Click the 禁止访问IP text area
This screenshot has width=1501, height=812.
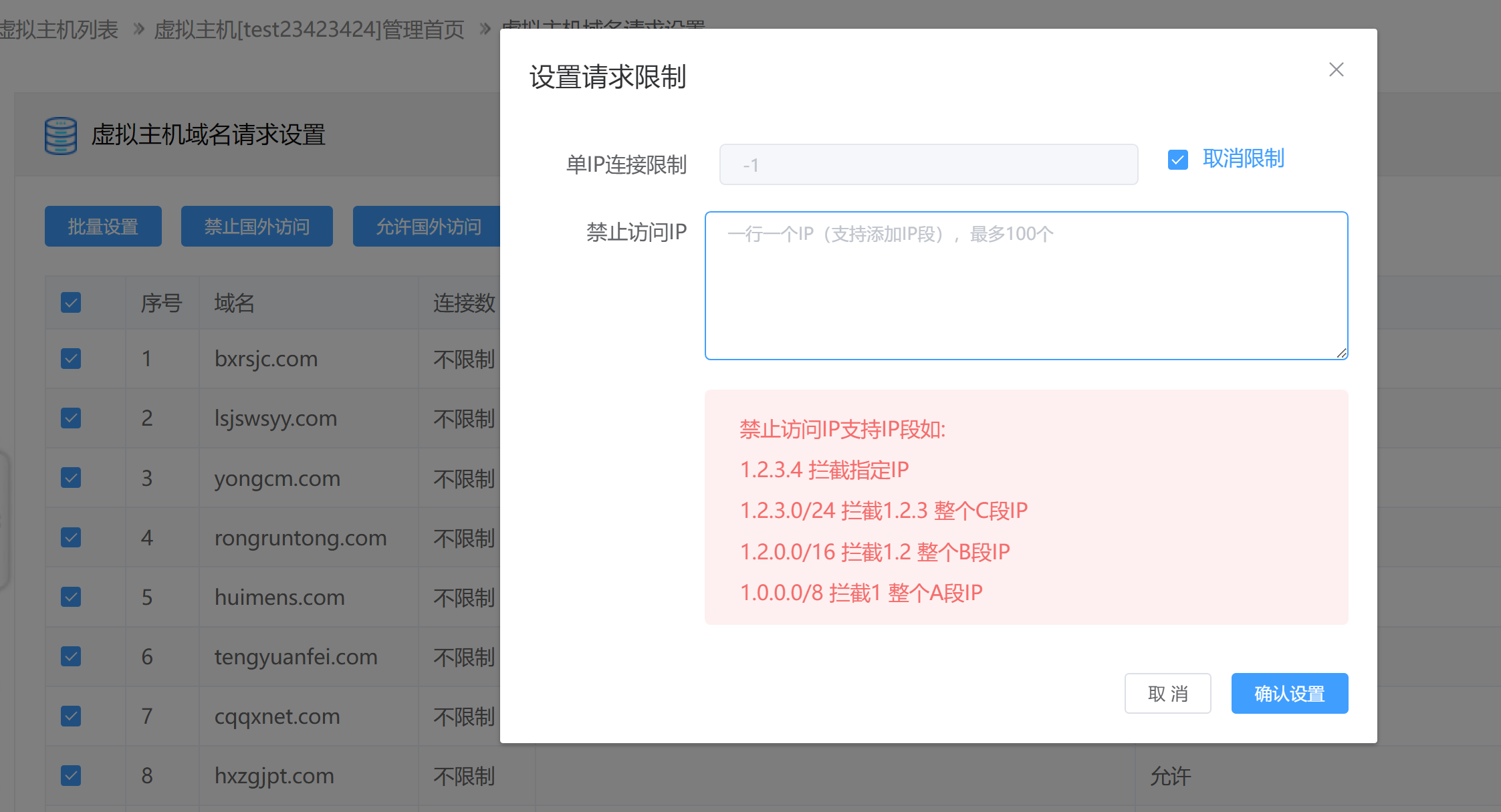[x=1026, y=286]
